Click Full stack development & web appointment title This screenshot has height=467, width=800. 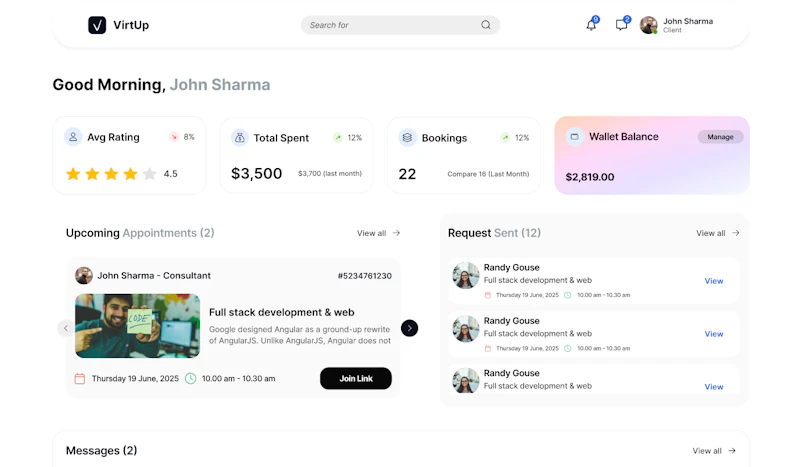coord(282,312)
